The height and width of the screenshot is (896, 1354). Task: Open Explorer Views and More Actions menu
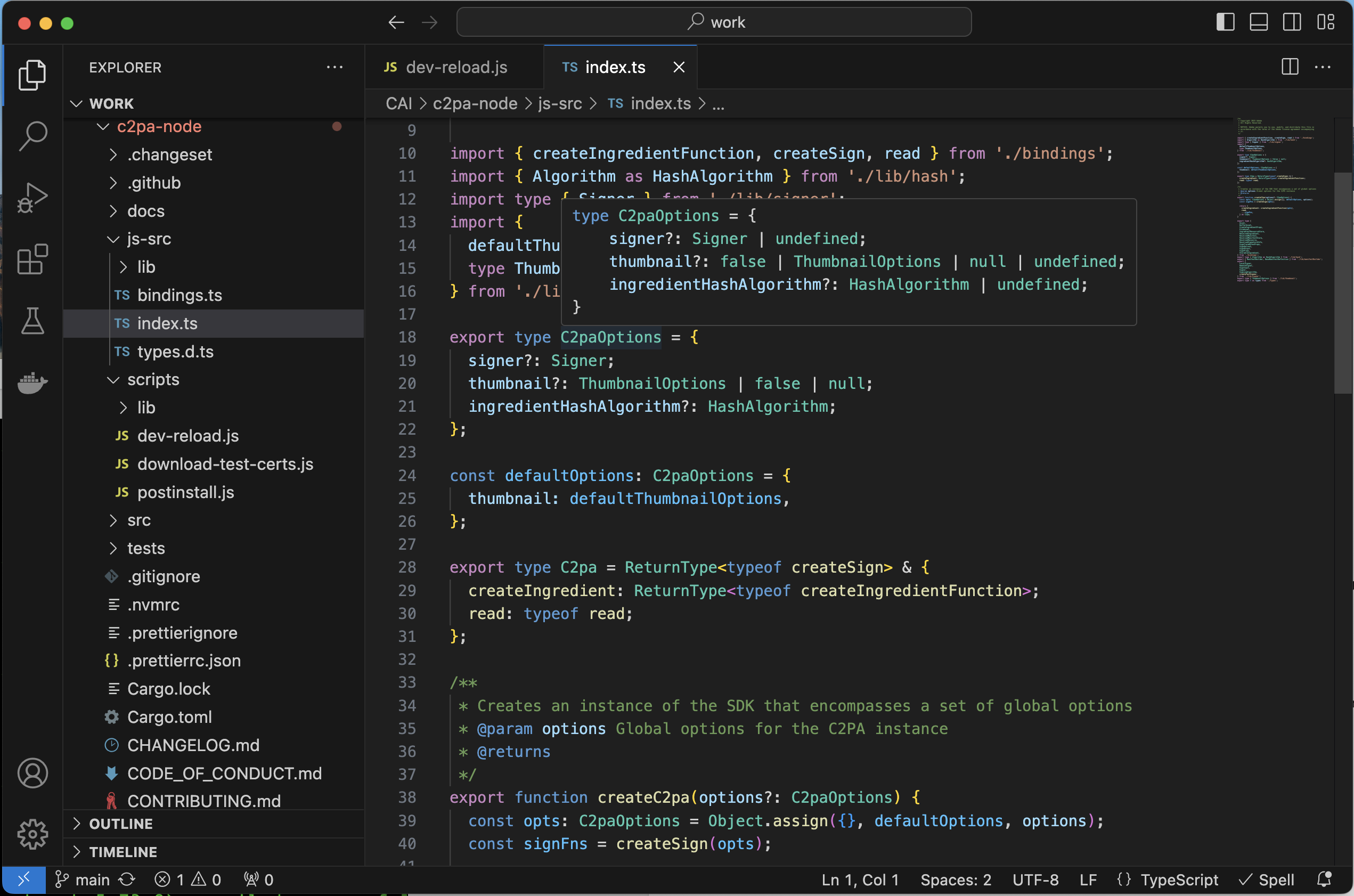[x=335, y=67]
